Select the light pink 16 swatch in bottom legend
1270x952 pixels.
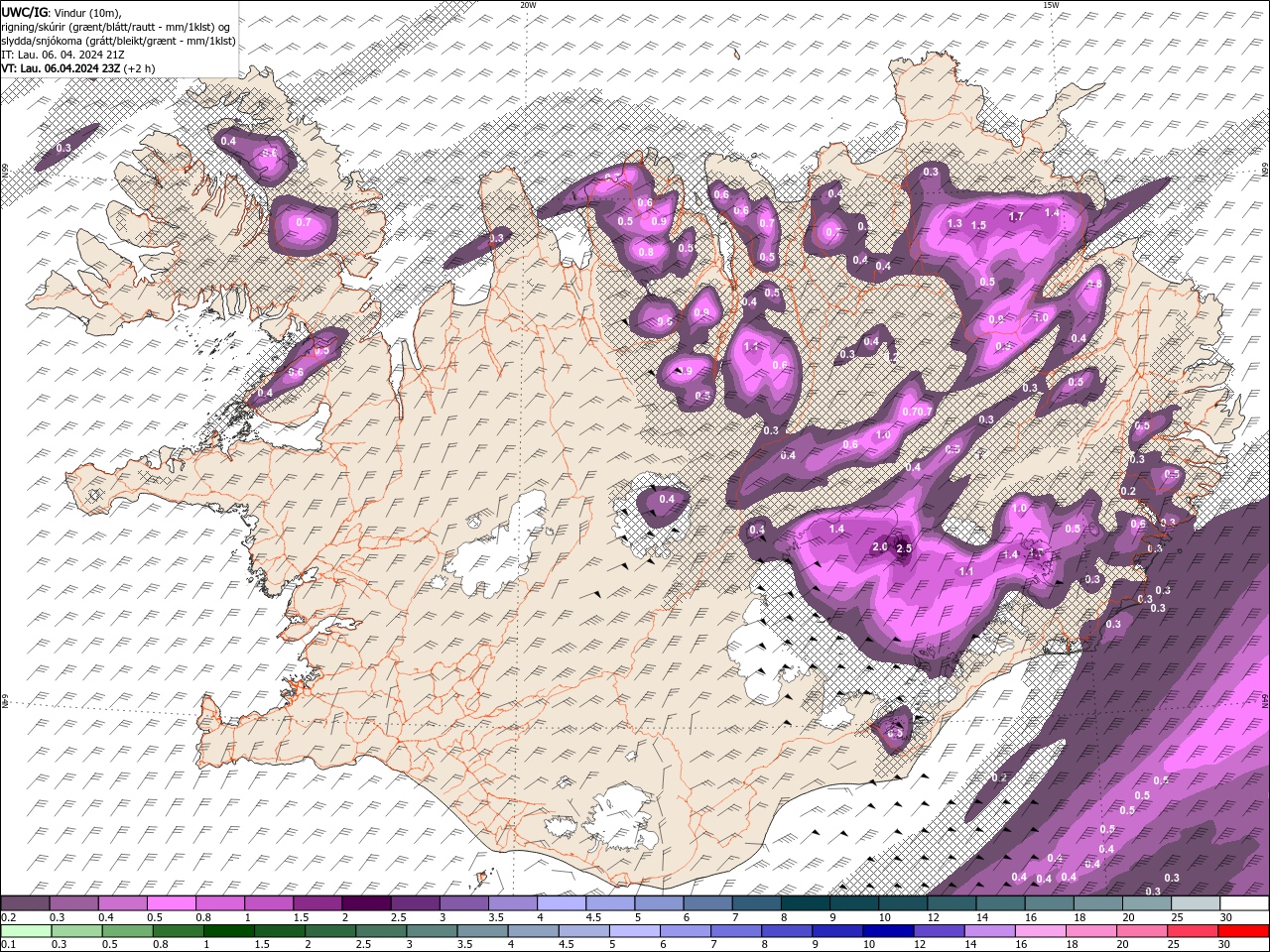click(x=1041, y=931)
